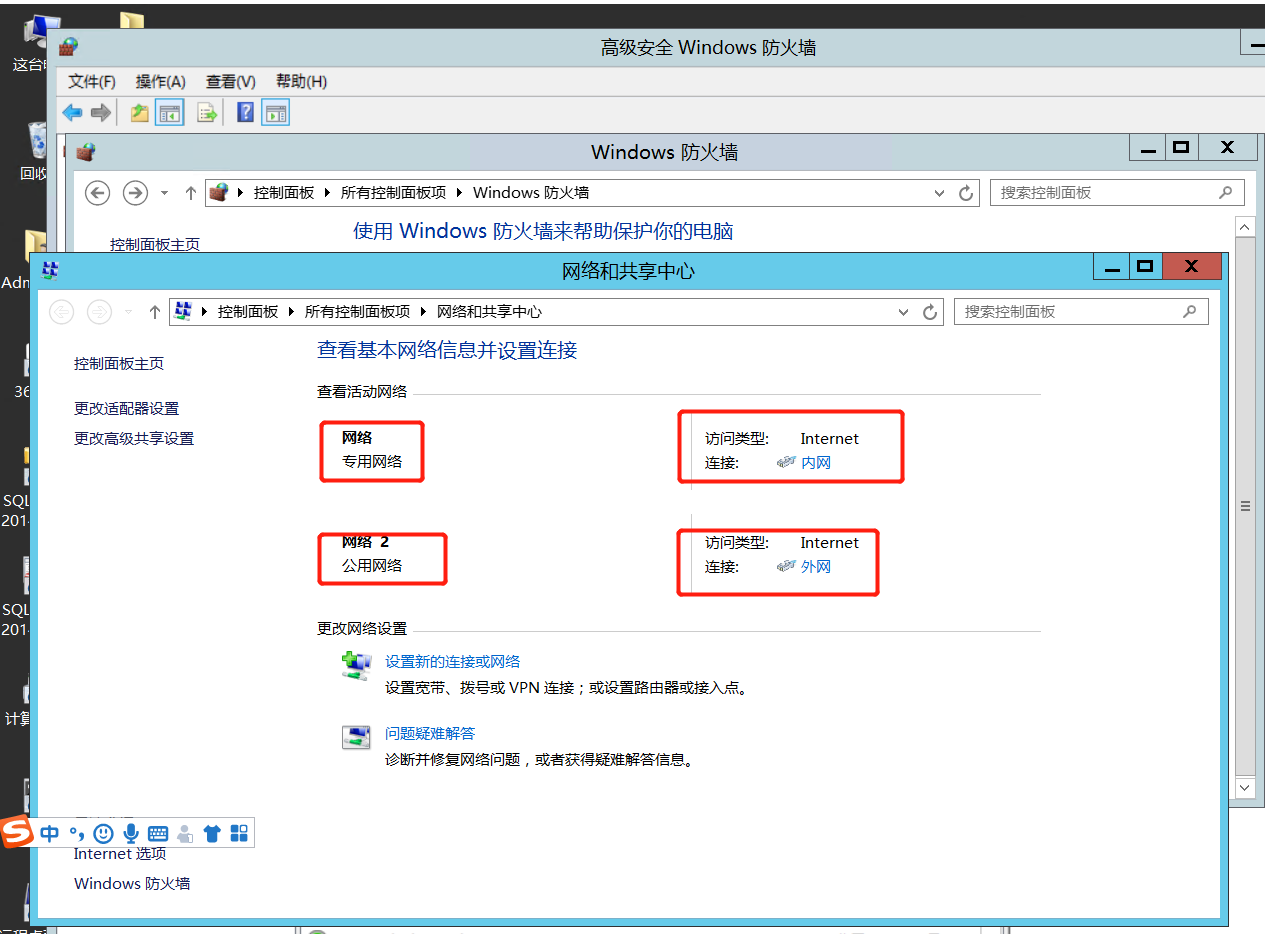Screen dimensions: 1265x934
Task: Click the microphone voice input icon
Action: click(130, 833)
